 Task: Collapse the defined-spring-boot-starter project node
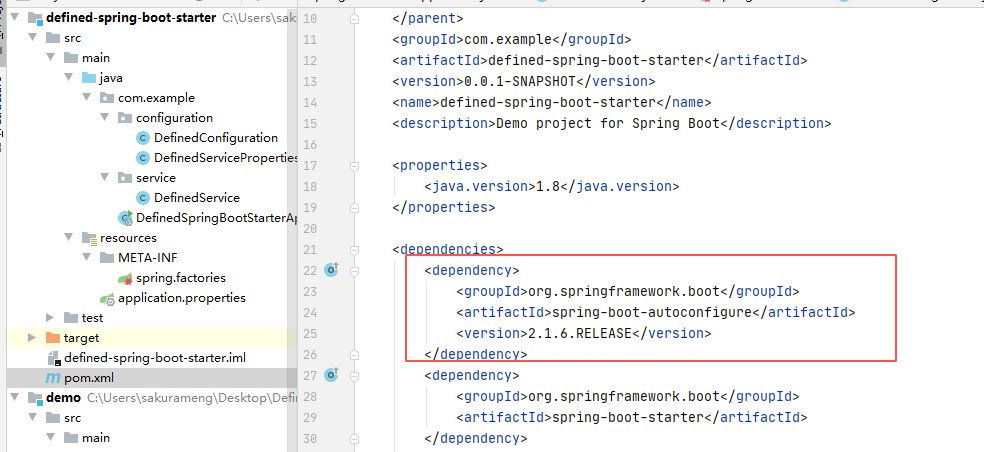tap(14, 18)
